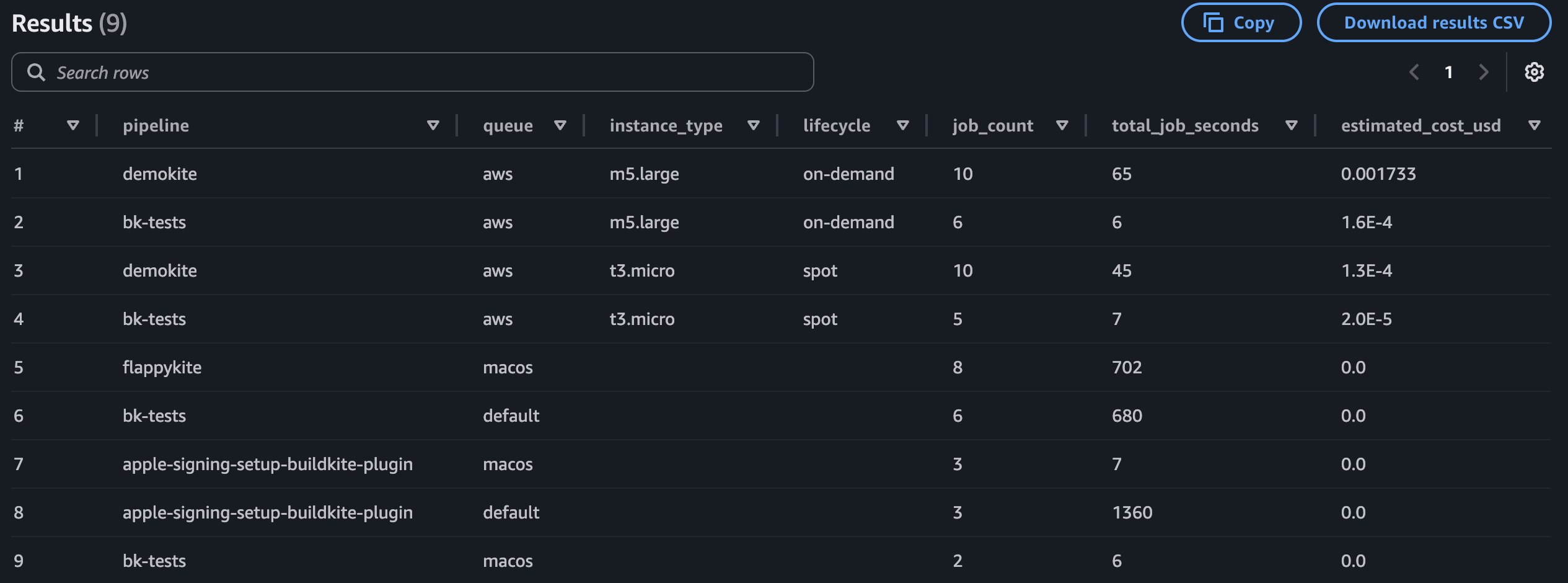Image resolution: width=1568 pixels, height=583 pixels.
Task: Click the filter icon on the job_count column
Action: pos(1062,125)
